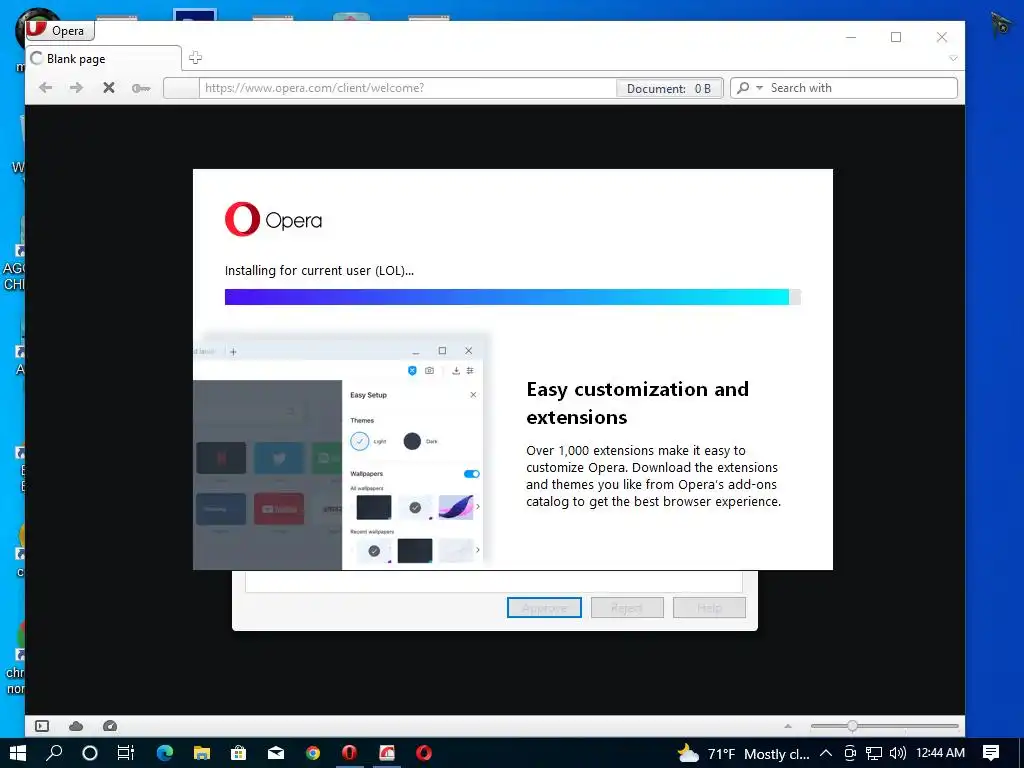This screenshot has width=1024, height=768.
Task: Go back with the back arrow
Action: [45, 88]
